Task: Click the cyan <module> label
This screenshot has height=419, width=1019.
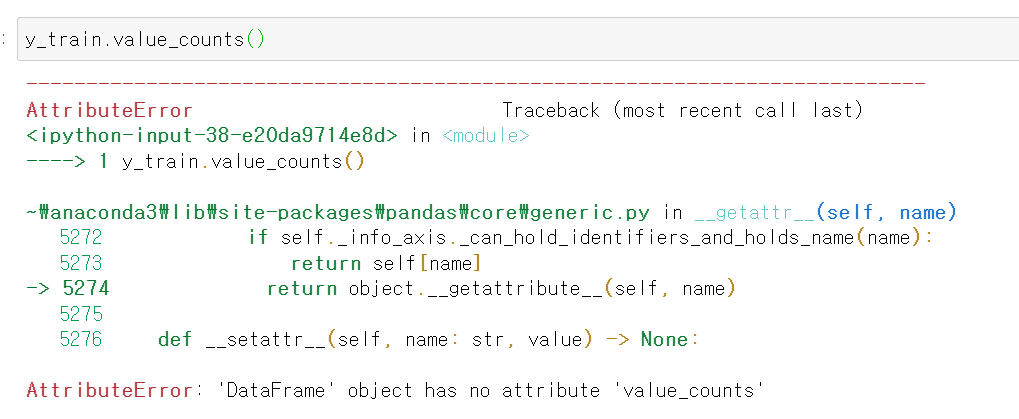Action: (x=485, y=136)
